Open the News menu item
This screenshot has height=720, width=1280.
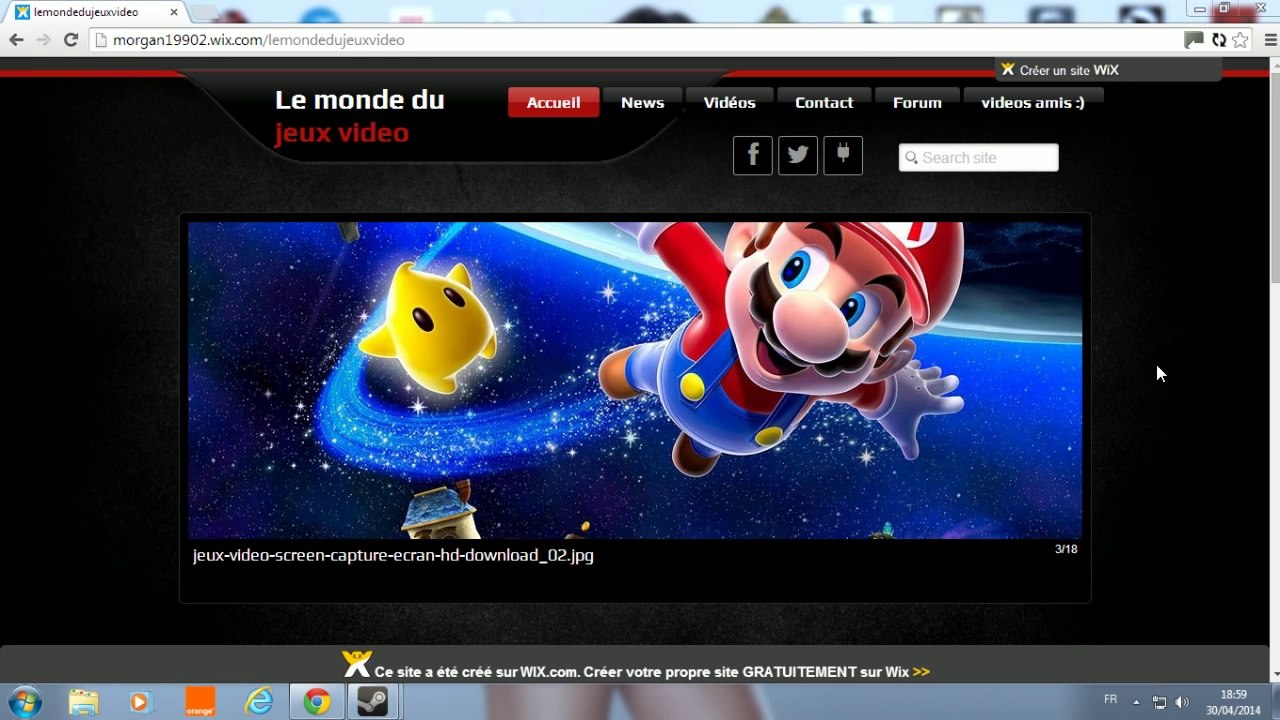643,102
